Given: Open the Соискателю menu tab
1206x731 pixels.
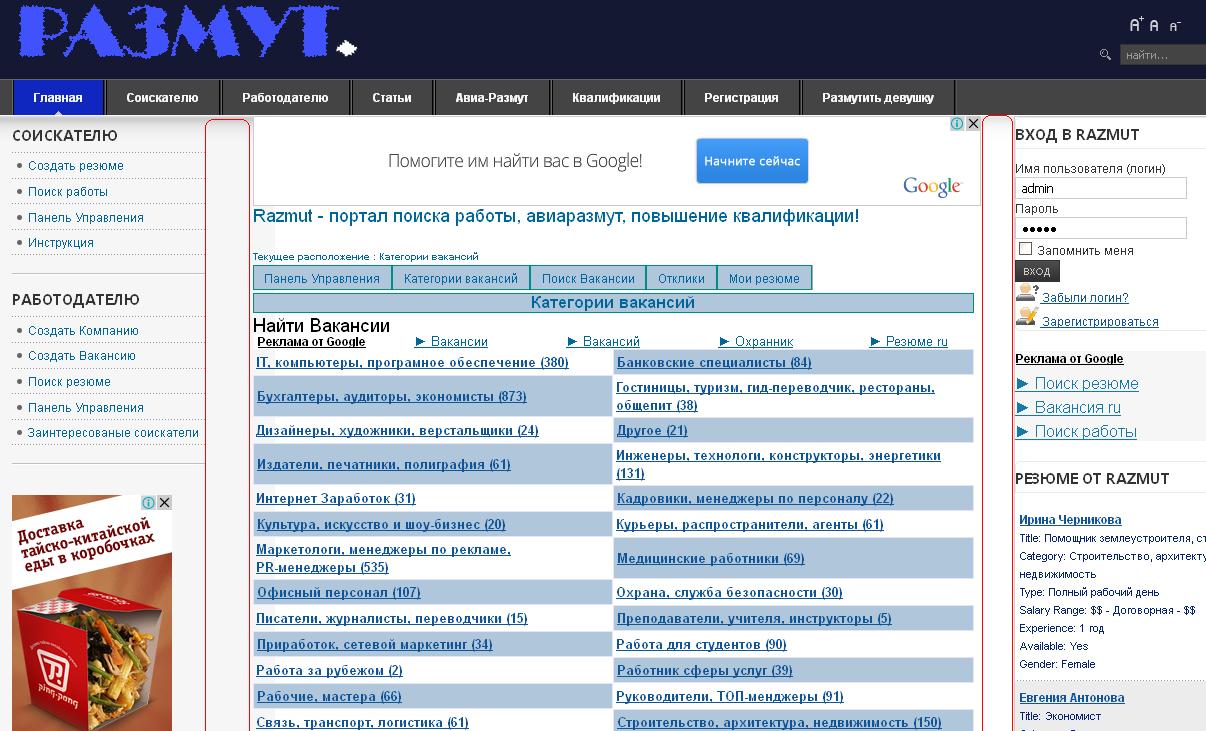Looking at the screenshot, I should pyautogui.click(x=162, y=97).
